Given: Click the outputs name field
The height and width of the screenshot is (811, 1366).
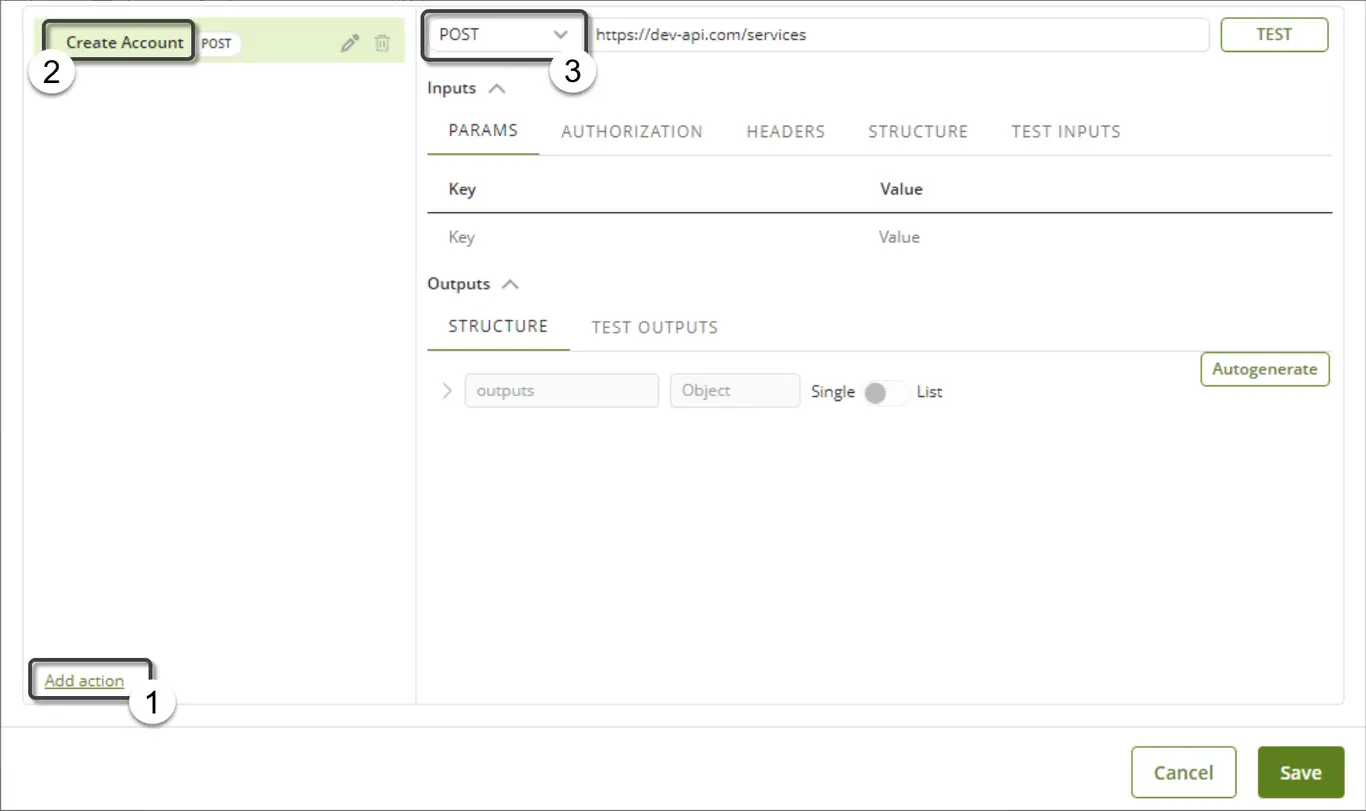Looking at the screenshot, I should coord(562,391).
